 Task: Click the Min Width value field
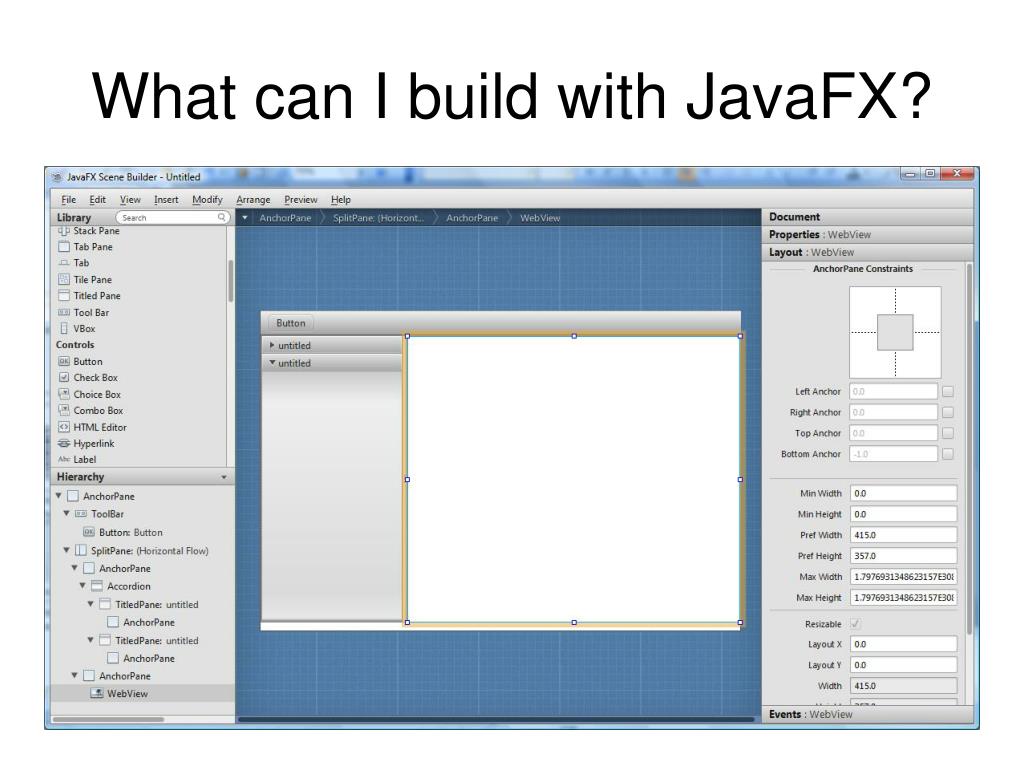coord(903,493)
